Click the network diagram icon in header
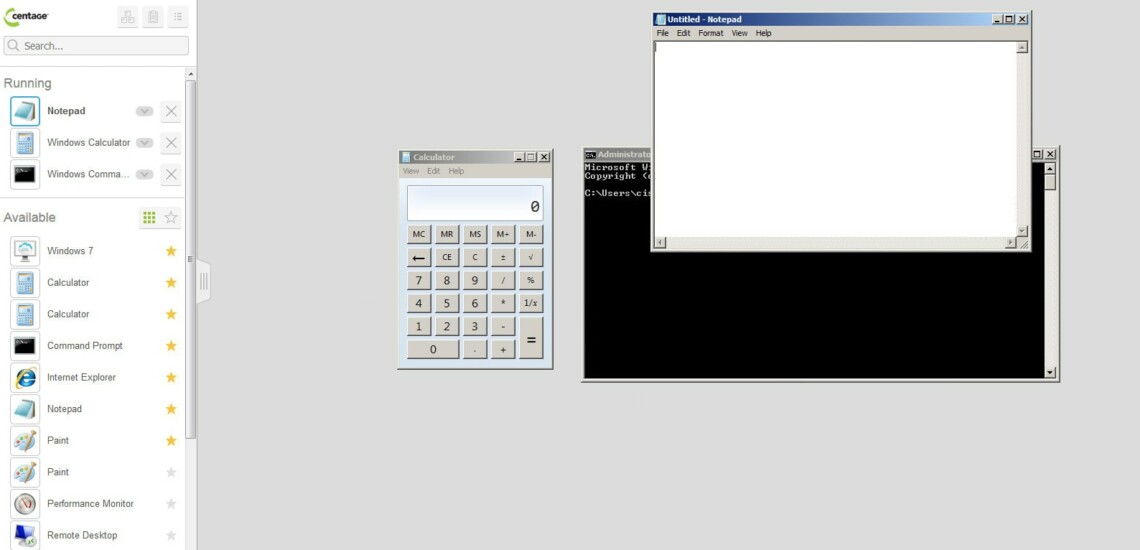Image resolution: width=1140 pixels, height=550 pixels. coord(128,17)
